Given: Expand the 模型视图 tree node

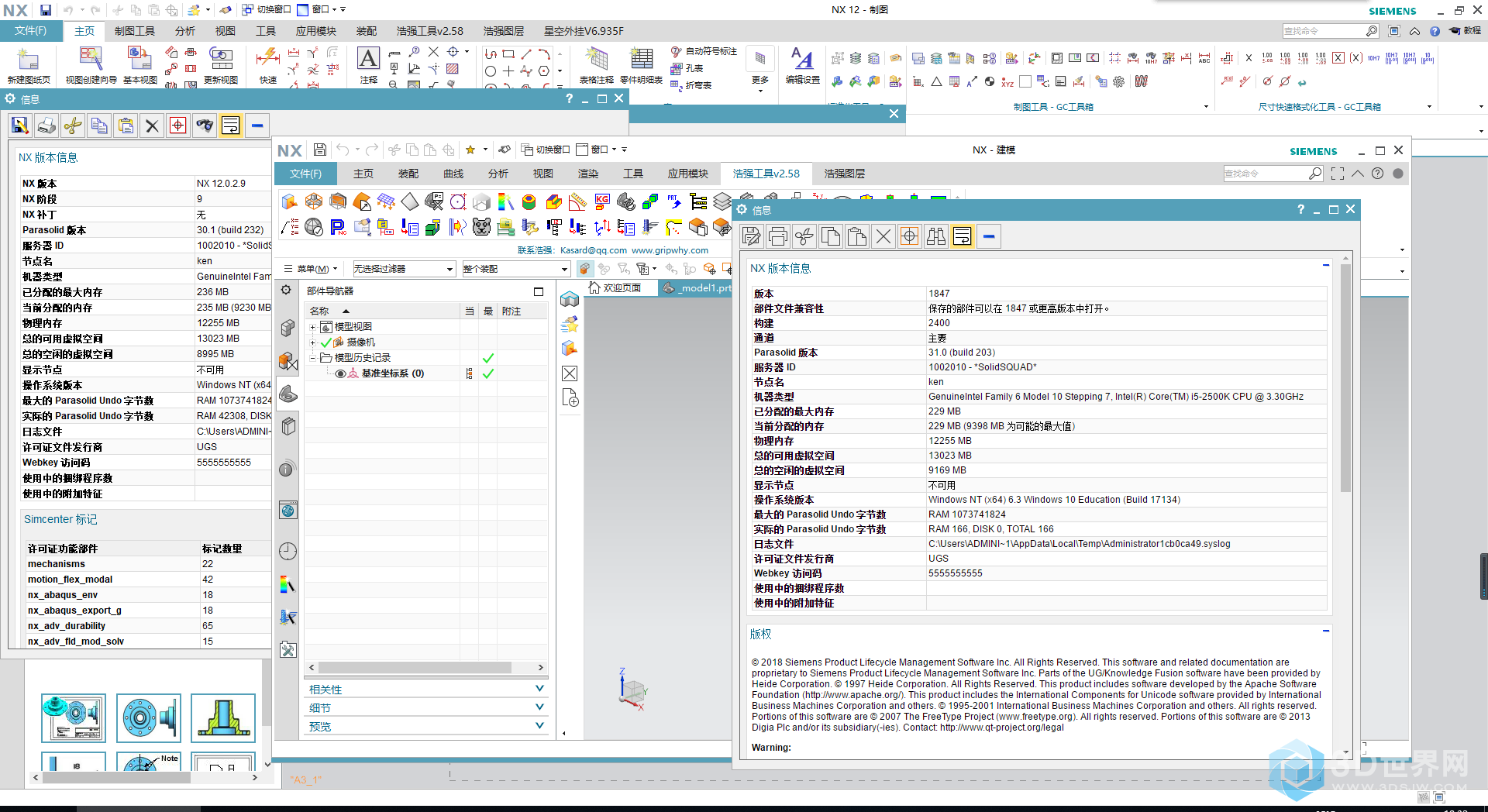Looking at the screenshot, I should tap(312, 327).
